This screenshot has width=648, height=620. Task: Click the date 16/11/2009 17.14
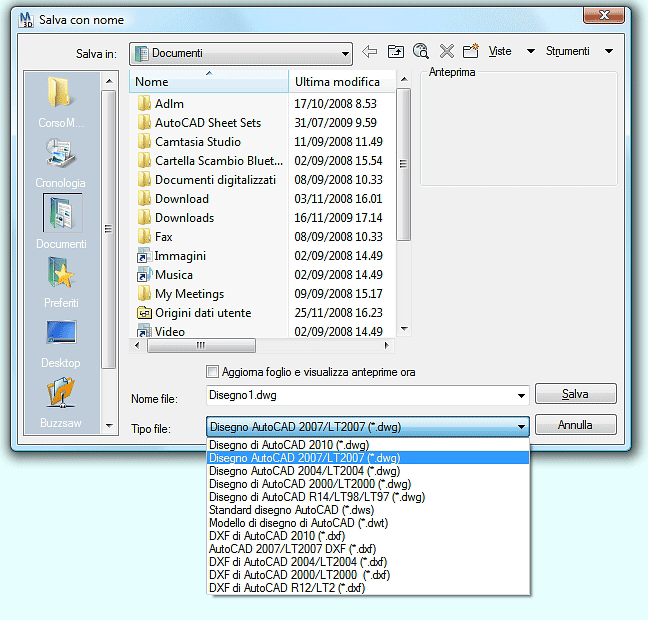pos(338,217)
